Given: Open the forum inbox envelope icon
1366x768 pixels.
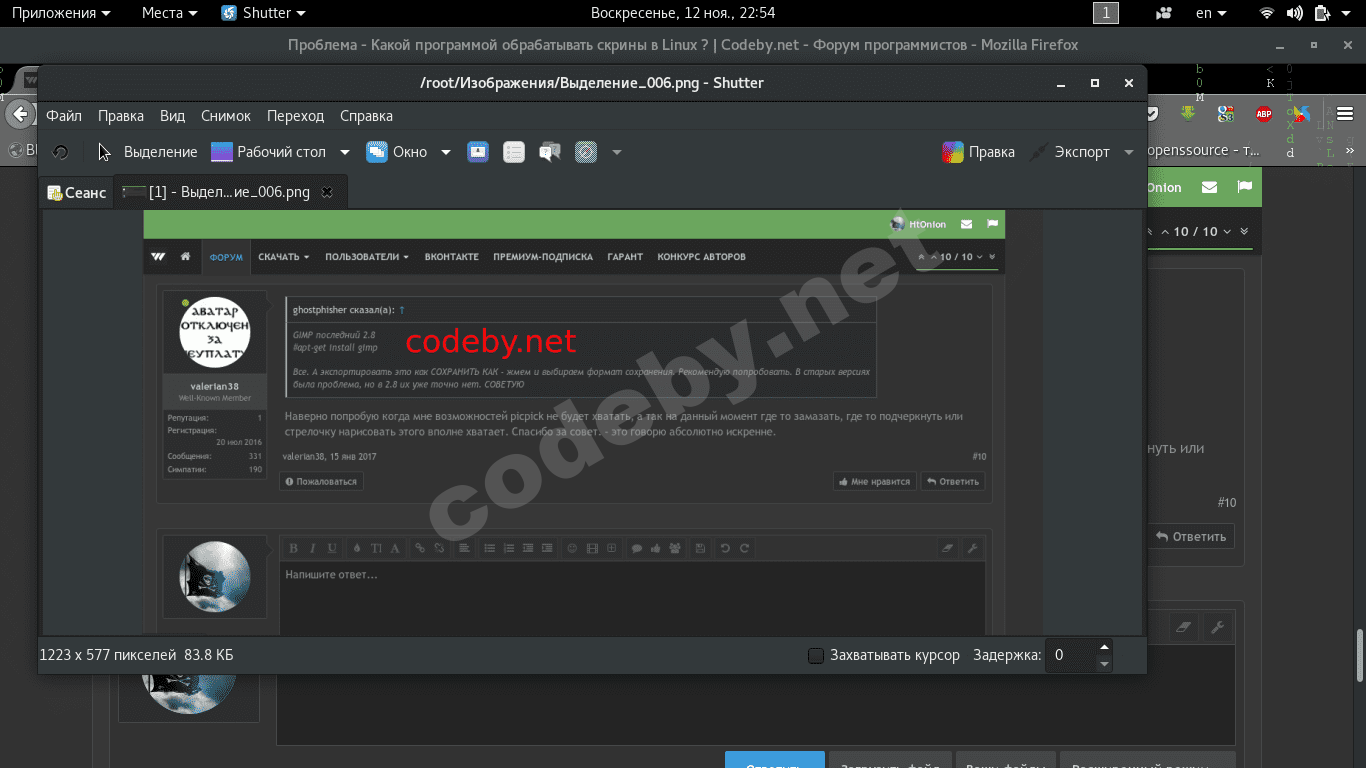Looking at the screenshot, I should (1209, 187).
